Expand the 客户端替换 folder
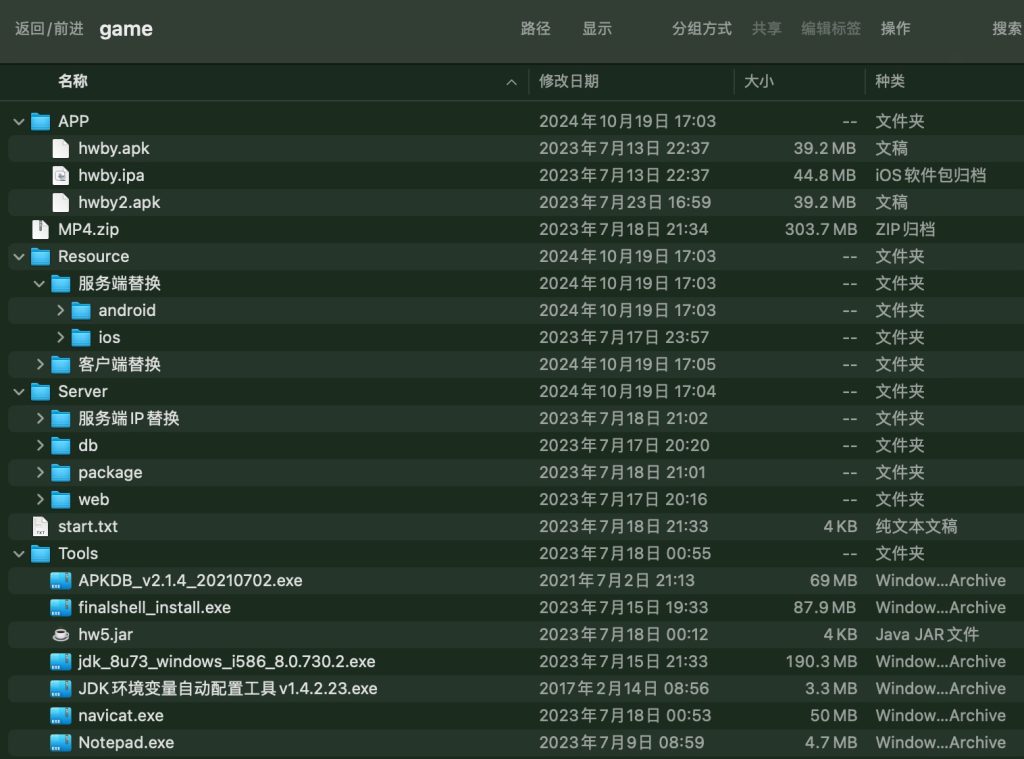Screen dimensions: 1024x759 coord(40,364)
